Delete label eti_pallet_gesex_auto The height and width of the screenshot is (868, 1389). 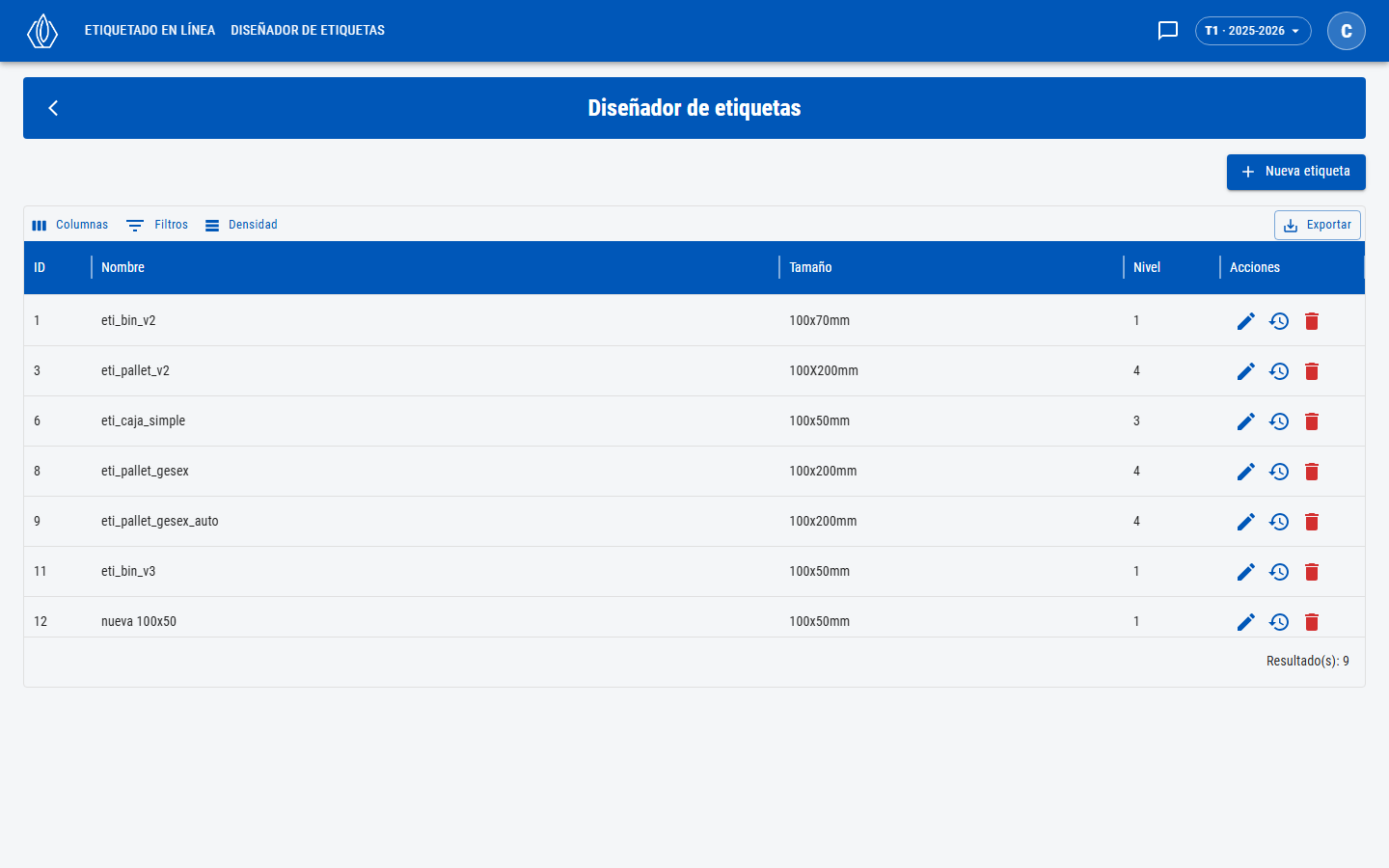[1312, 522]
